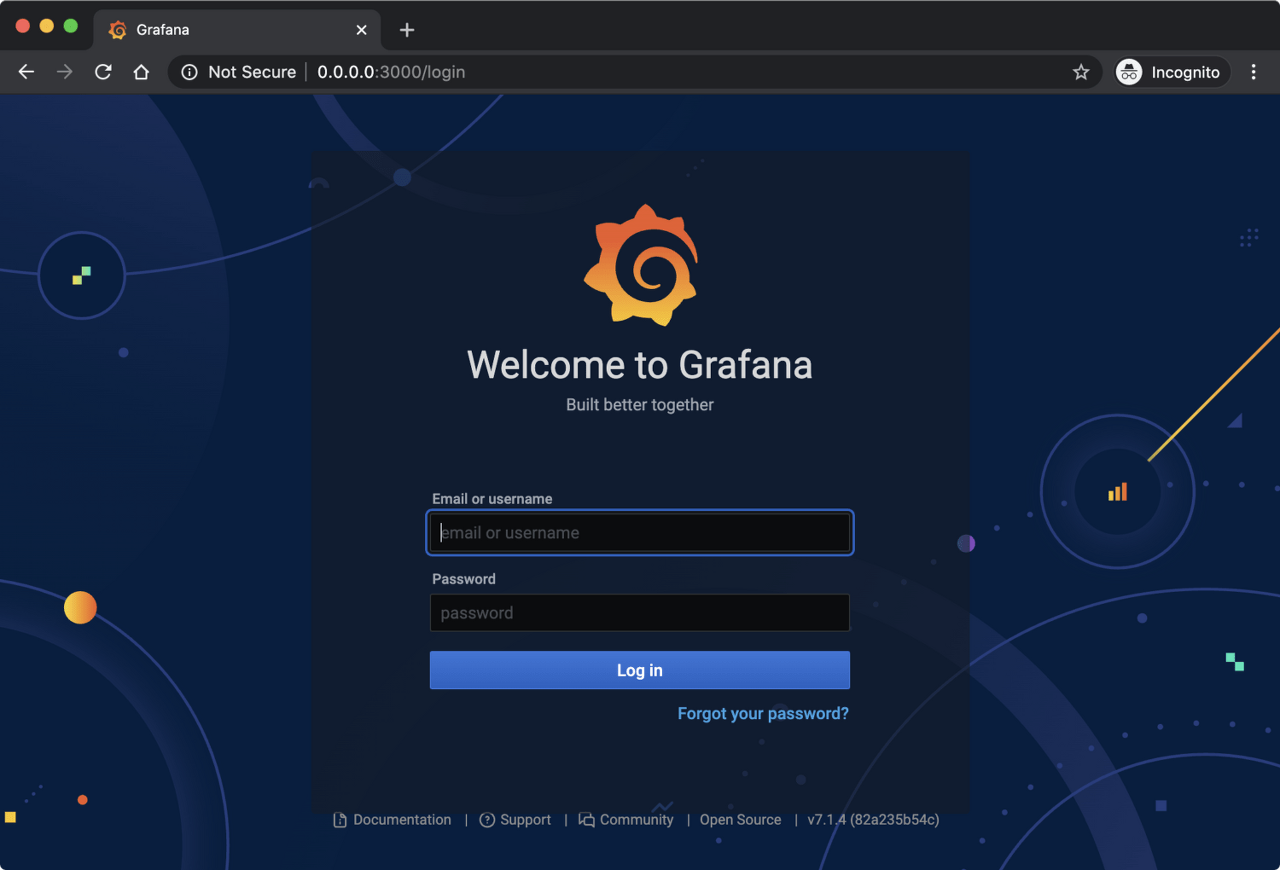Click the Built better together tagline
The height and width of the screenshot is (870, 1280).
click(x=640, y=405)
